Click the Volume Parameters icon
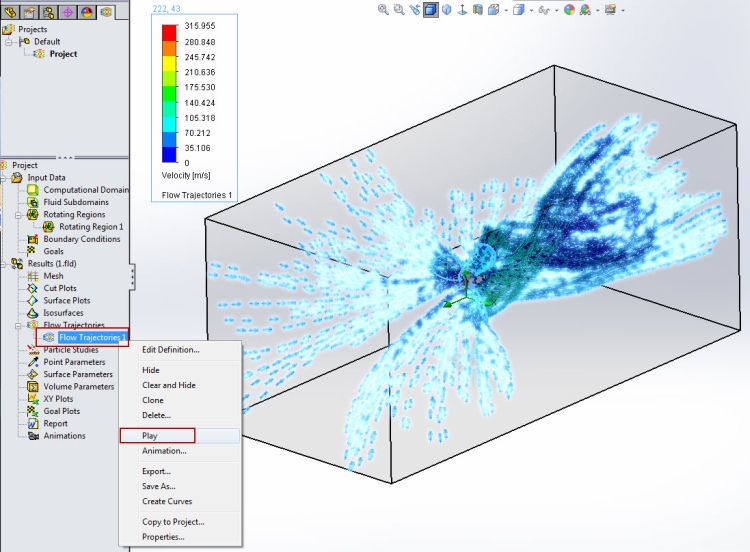The image size is (750, 552). point(33,386)
